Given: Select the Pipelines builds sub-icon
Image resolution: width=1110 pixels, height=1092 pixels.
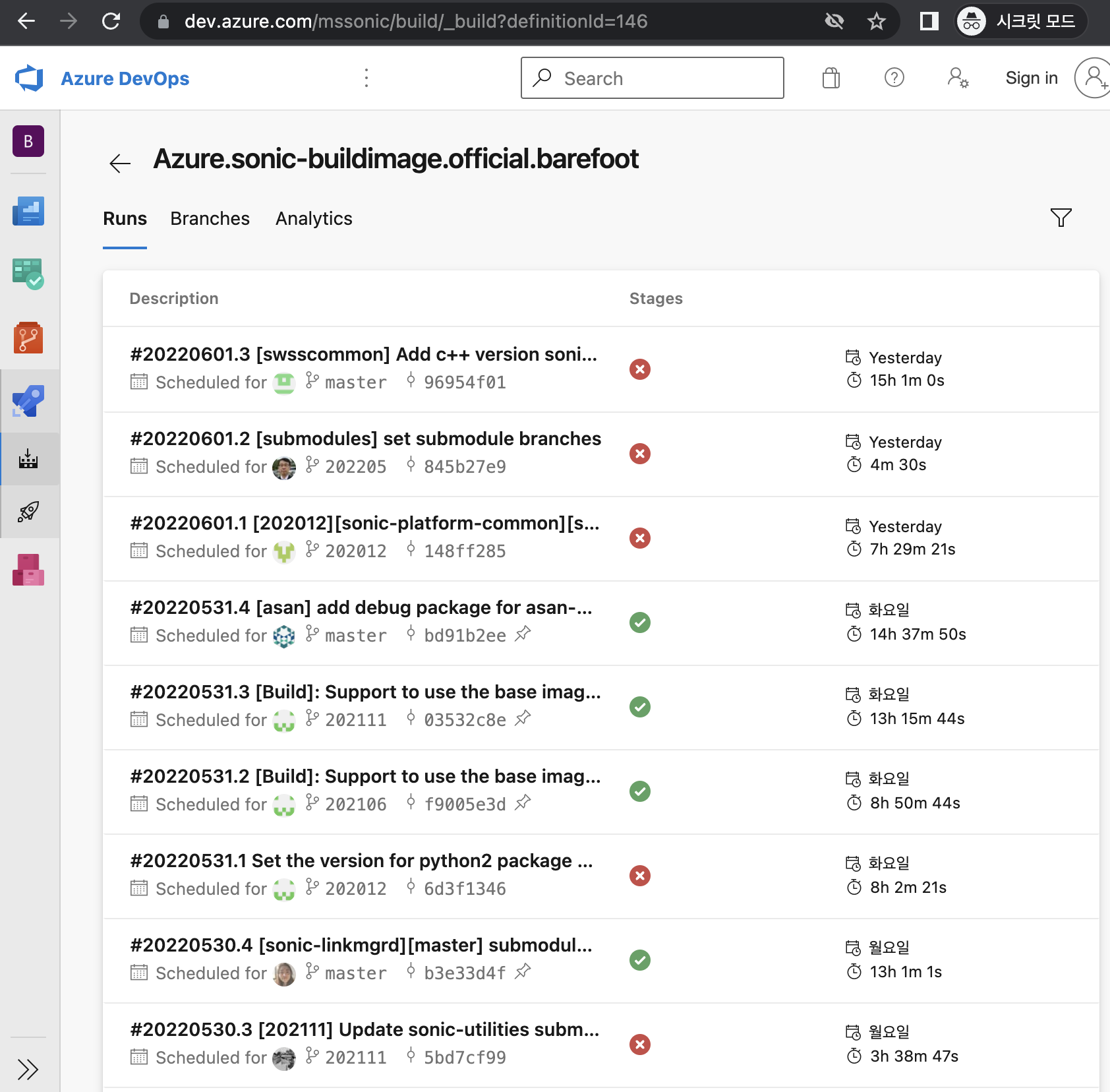Looking at the screenshot, I should 28,459.
